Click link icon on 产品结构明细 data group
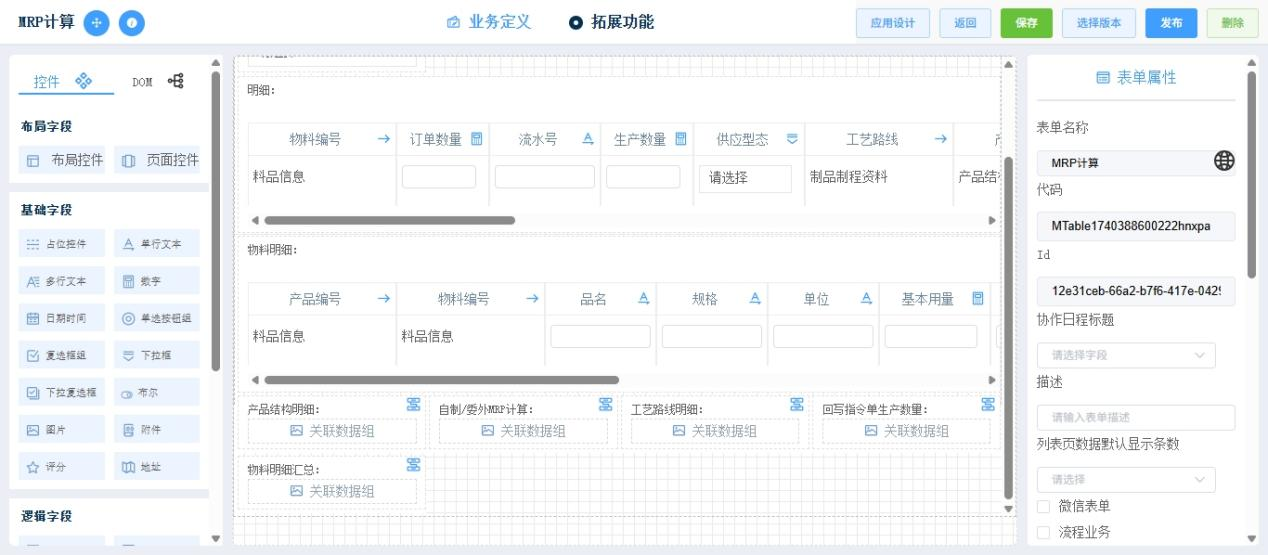 click(413, 404)
